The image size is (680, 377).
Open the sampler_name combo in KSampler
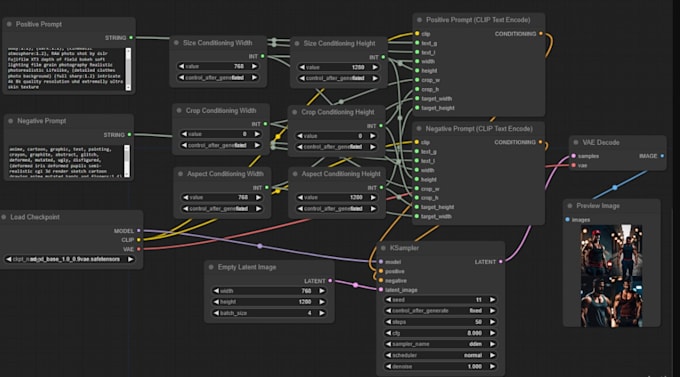pos(441,344)
